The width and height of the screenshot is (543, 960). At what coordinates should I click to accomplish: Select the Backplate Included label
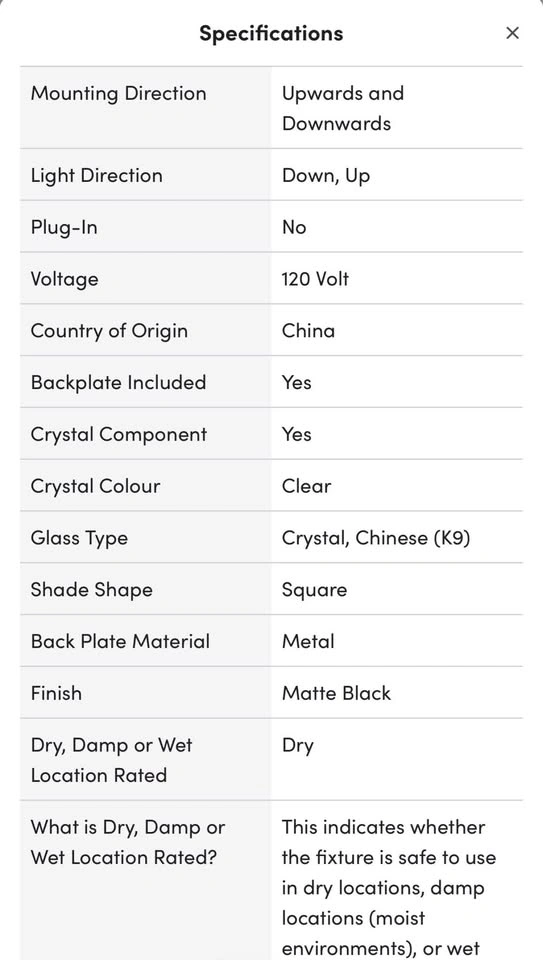118,383
